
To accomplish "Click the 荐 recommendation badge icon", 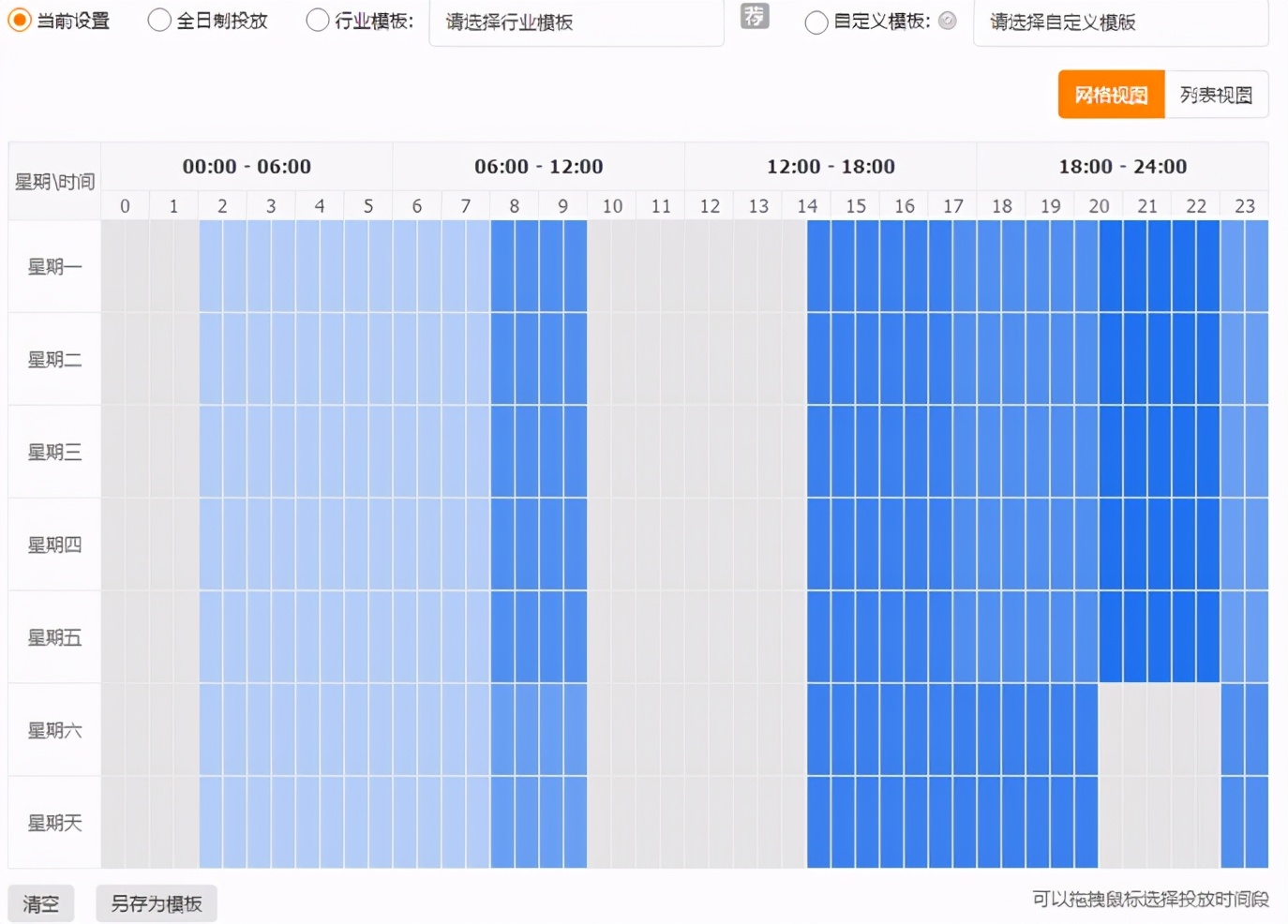I will tap(756, 16).
